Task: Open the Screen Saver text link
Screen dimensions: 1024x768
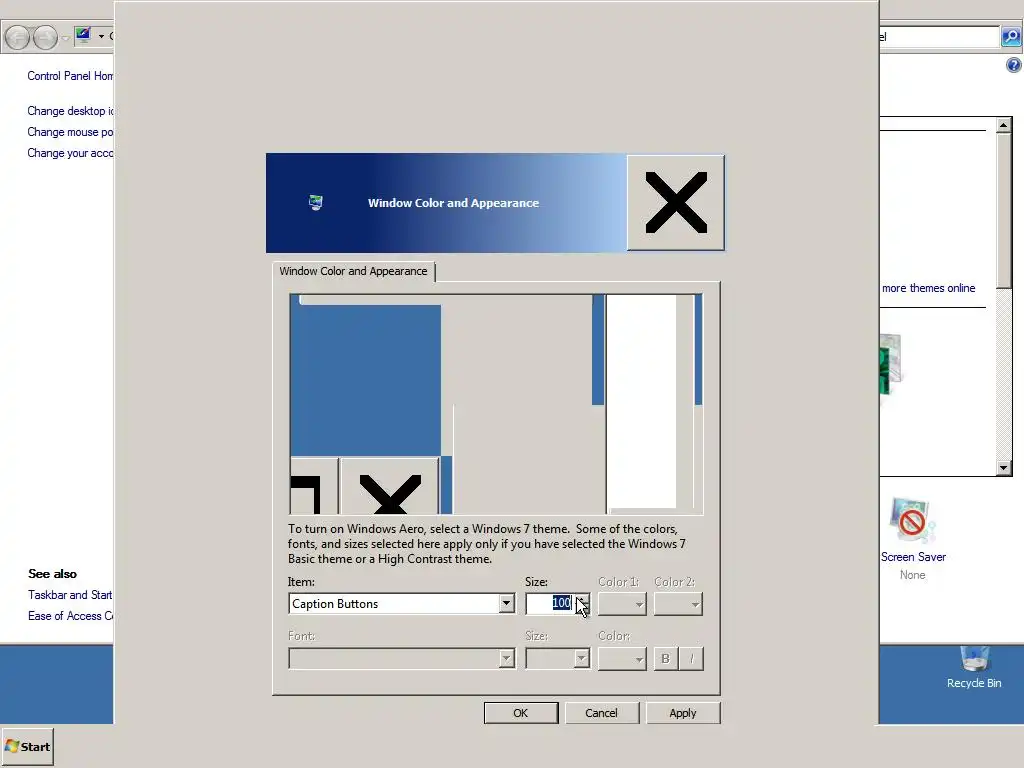Action: [913, 557]
